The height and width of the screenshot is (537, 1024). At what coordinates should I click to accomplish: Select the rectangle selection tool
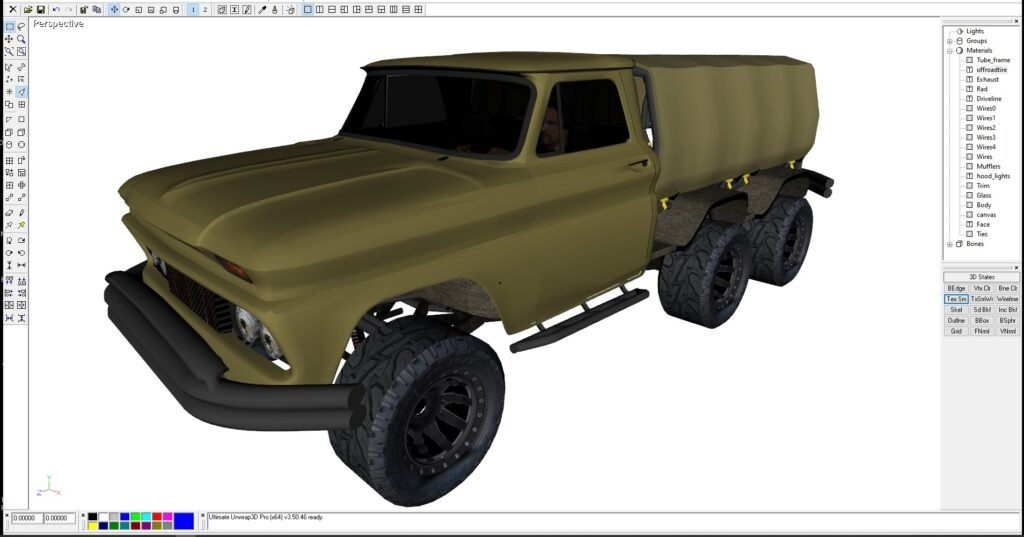tap(9, 27)
